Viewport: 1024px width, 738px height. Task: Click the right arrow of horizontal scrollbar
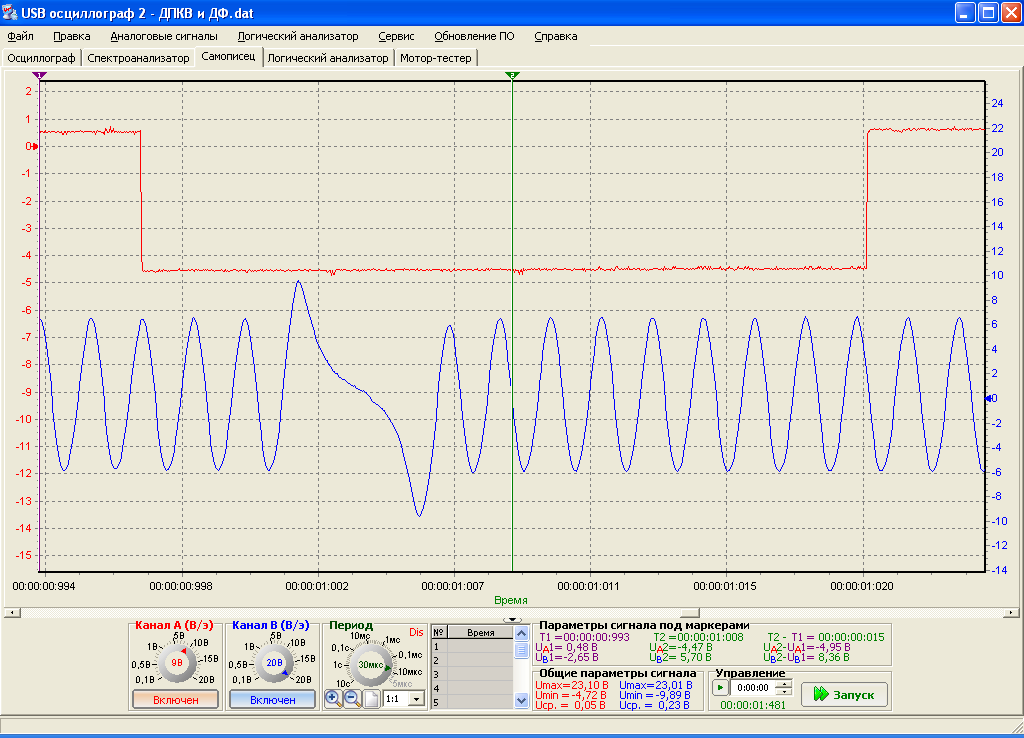click(x=1010, y=613)
